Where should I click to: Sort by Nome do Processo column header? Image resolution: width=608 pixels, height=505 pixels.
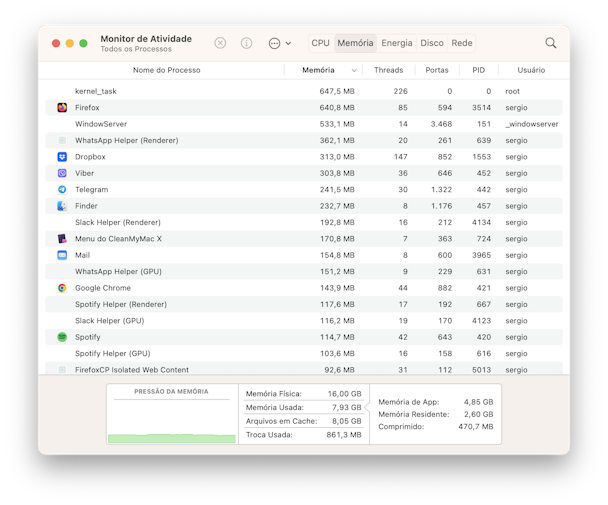coord(166,70)
